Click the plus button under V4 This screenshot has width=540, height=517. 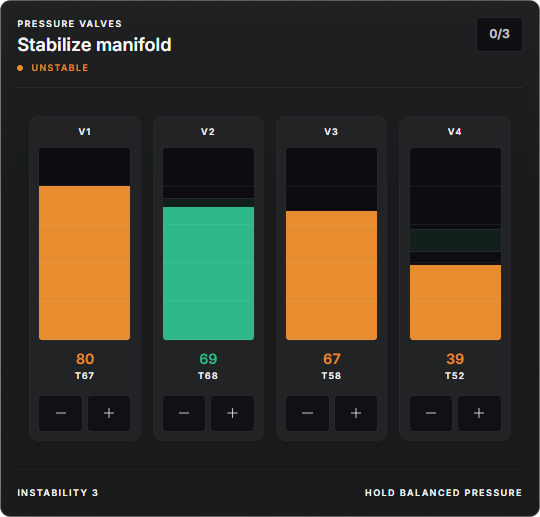(x=479, y=413)
